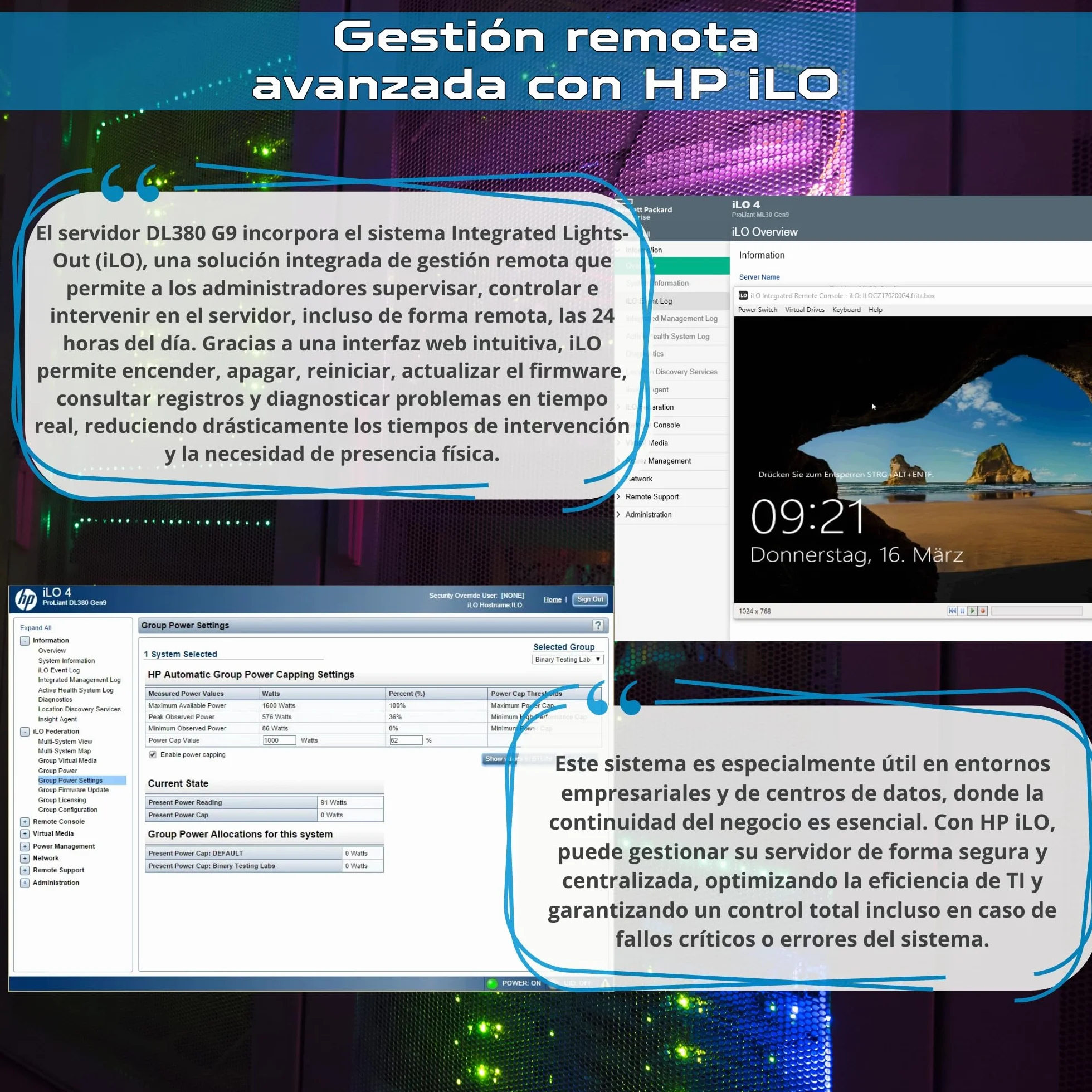Click the Sign Out button

tap(590, 599)
